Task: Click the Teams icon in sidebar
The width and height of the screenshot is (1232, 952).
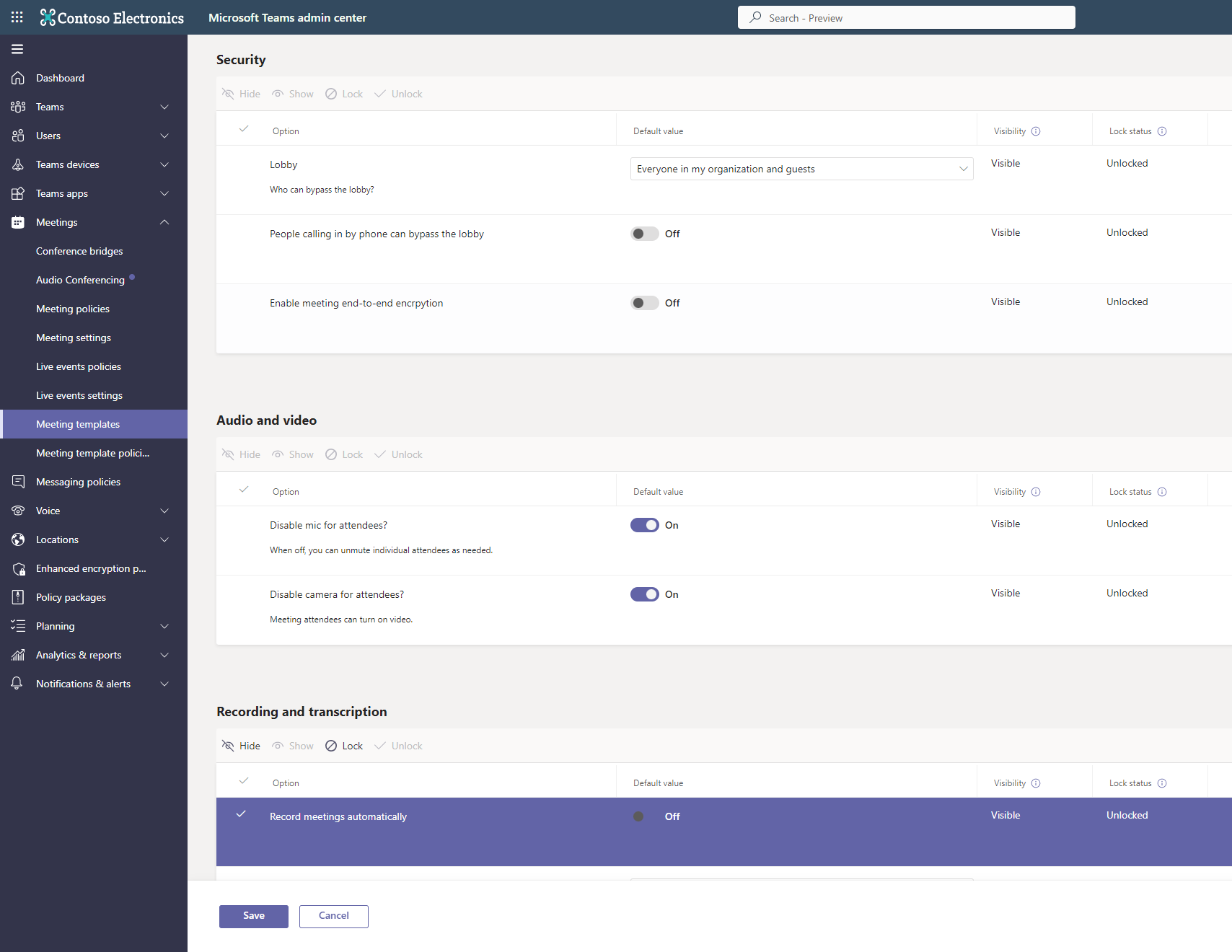Action: click(18, 107)
